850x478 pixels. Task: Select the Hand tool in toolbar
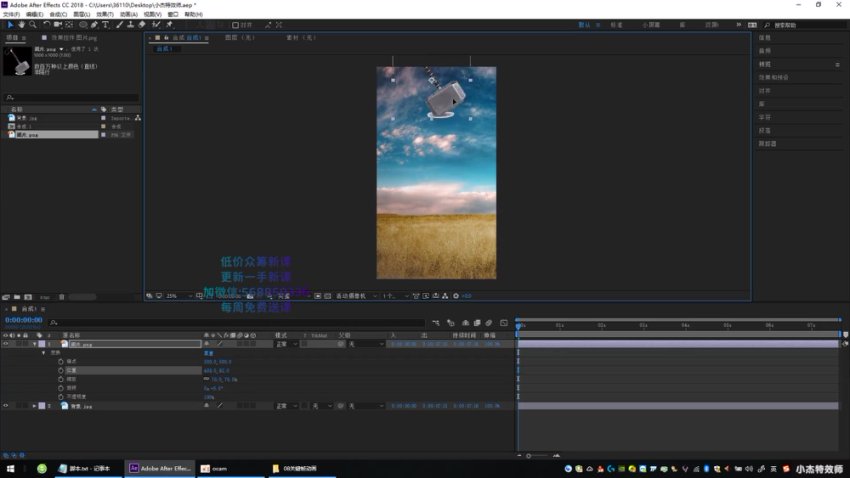[x=21, y=25]
